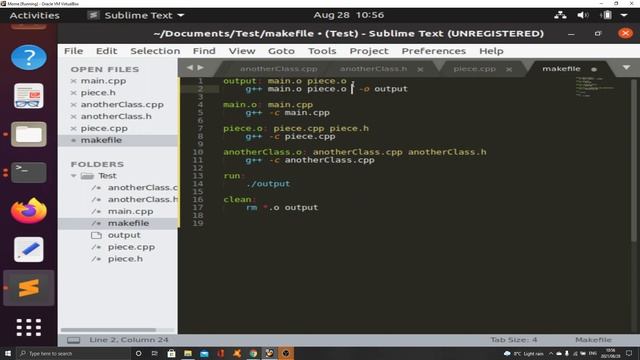Close piece.cpp in Open Files list
This screenshot has height=360, width=640.
73,128
